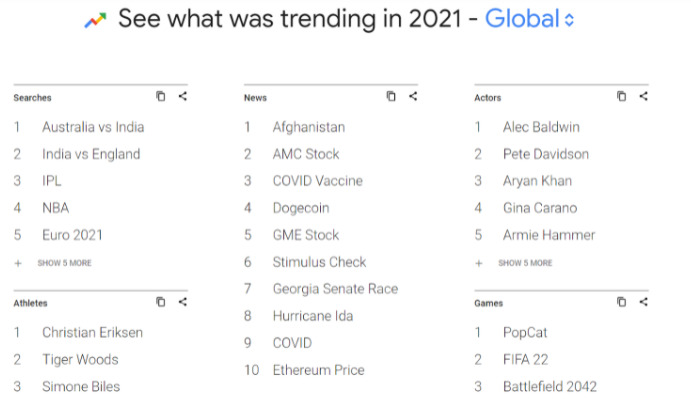The image size is (691, 410).
Task: Open the Australia vs India search
Action: [93, 127]
